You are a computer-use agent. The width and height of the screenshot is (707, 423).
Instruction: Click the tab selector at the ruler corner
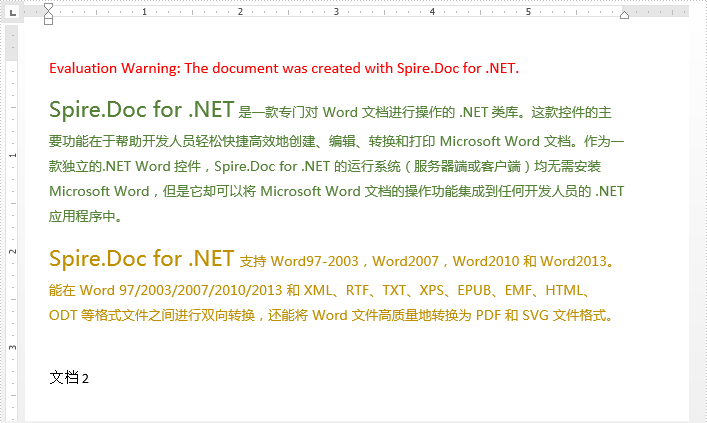tap(13, 13)
